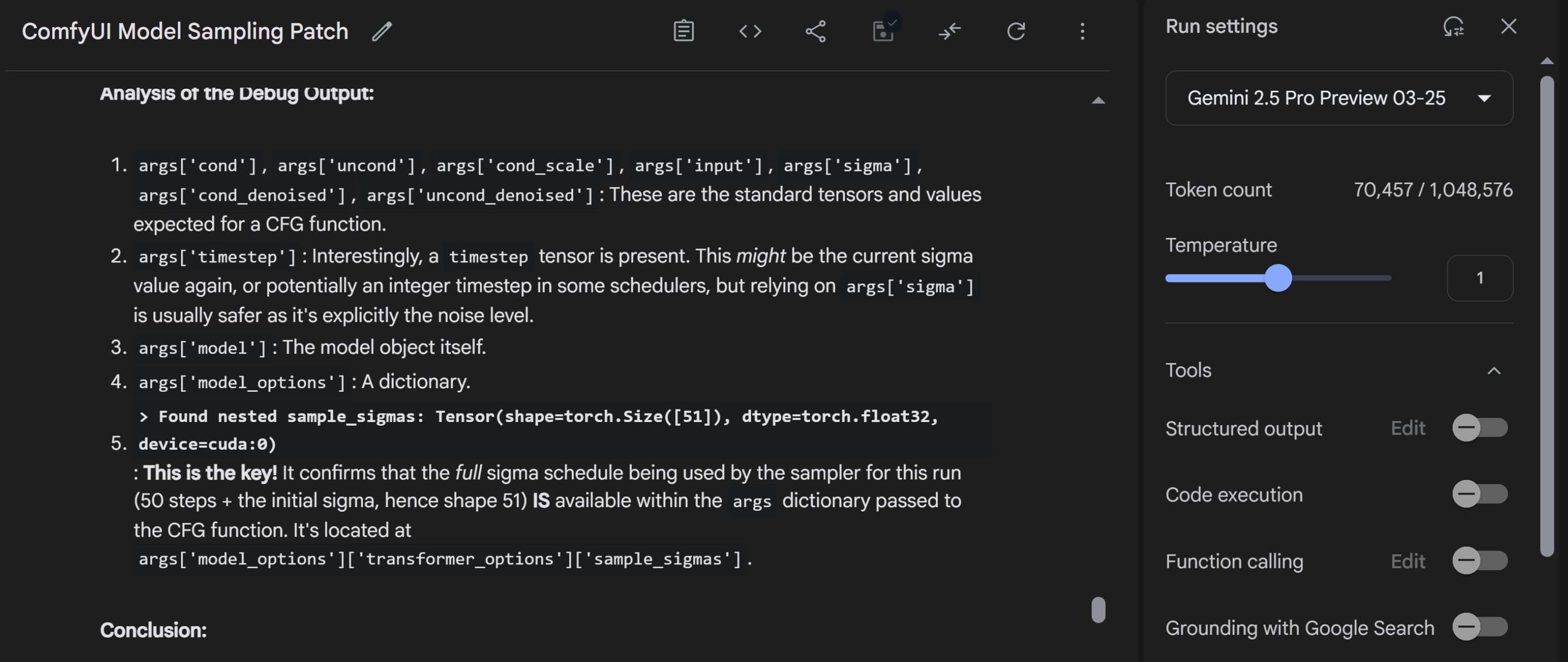This screenshot has width=1568, height=662.
Task: Share the prompt via share icon
Action: [x=816, y=31]
